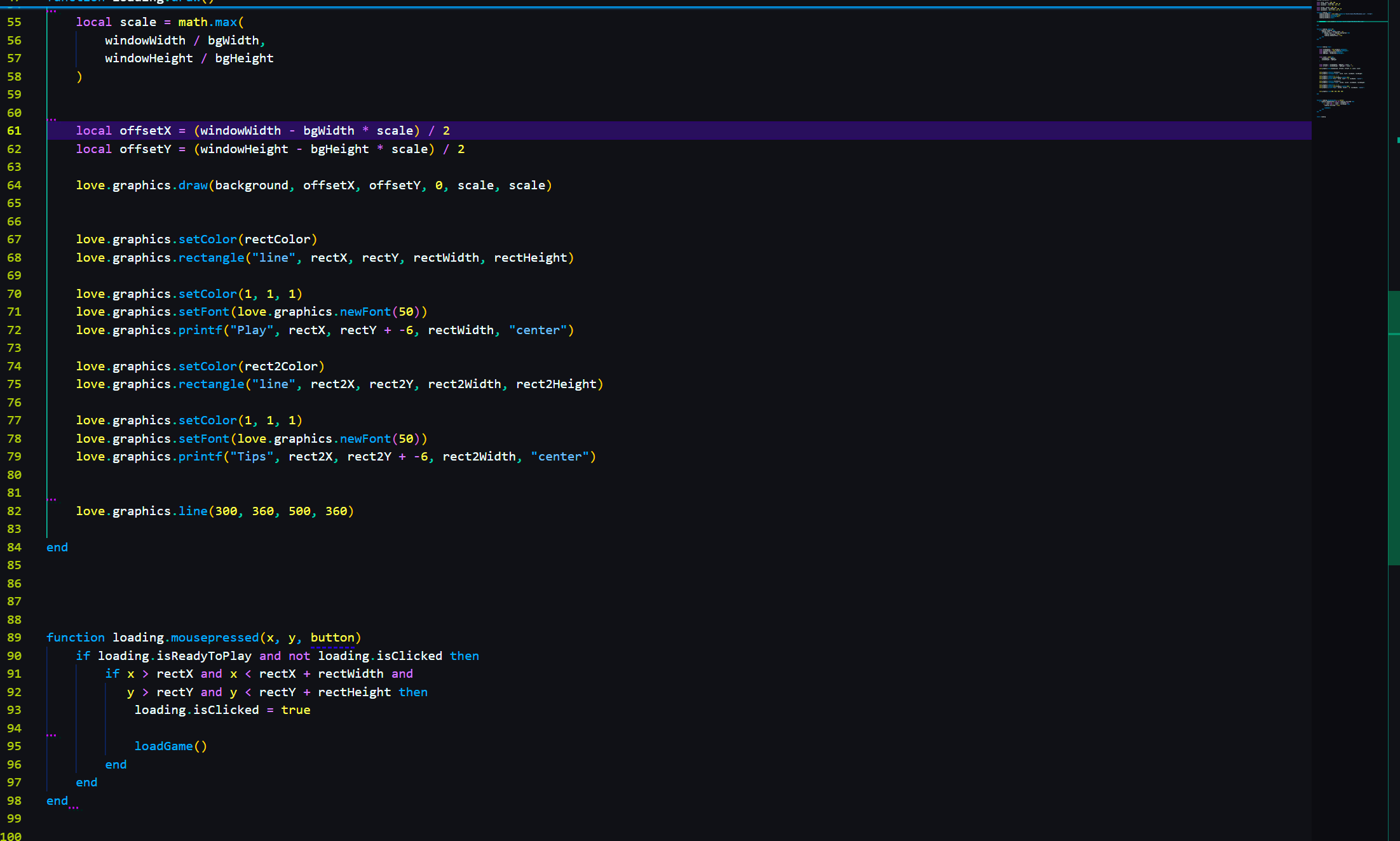Click 'end' keyword on line 98
The image size is (1400, 841).
click(57, 801)
